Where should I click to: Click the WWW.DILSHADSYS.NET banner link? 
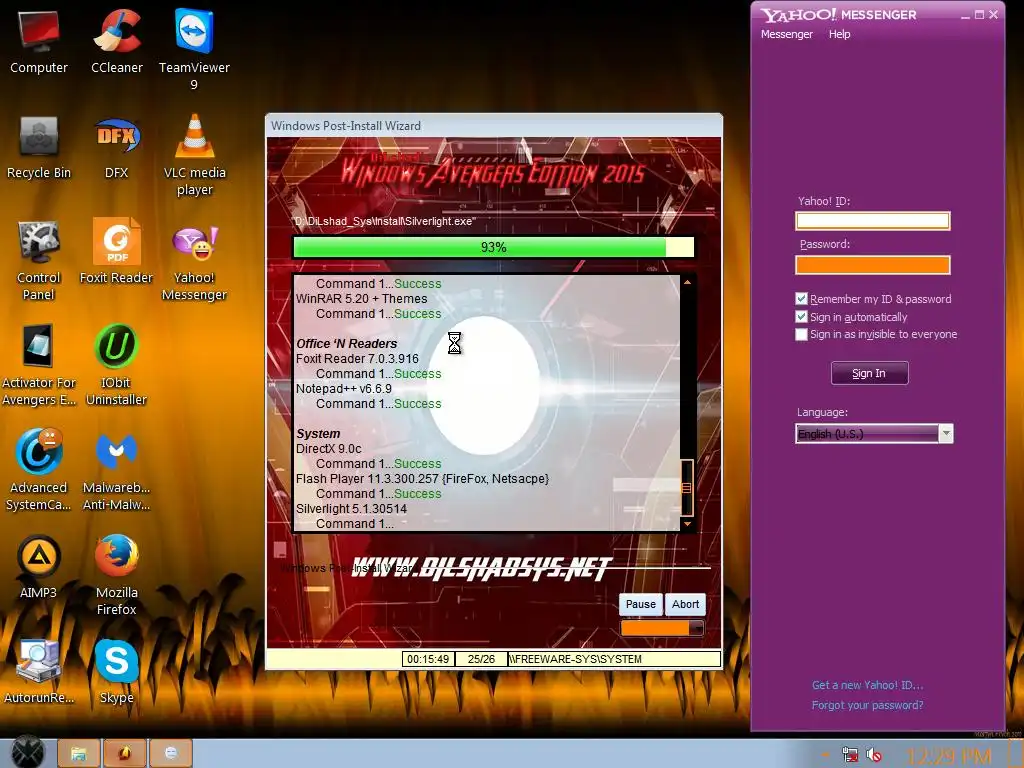click(482, 569)
